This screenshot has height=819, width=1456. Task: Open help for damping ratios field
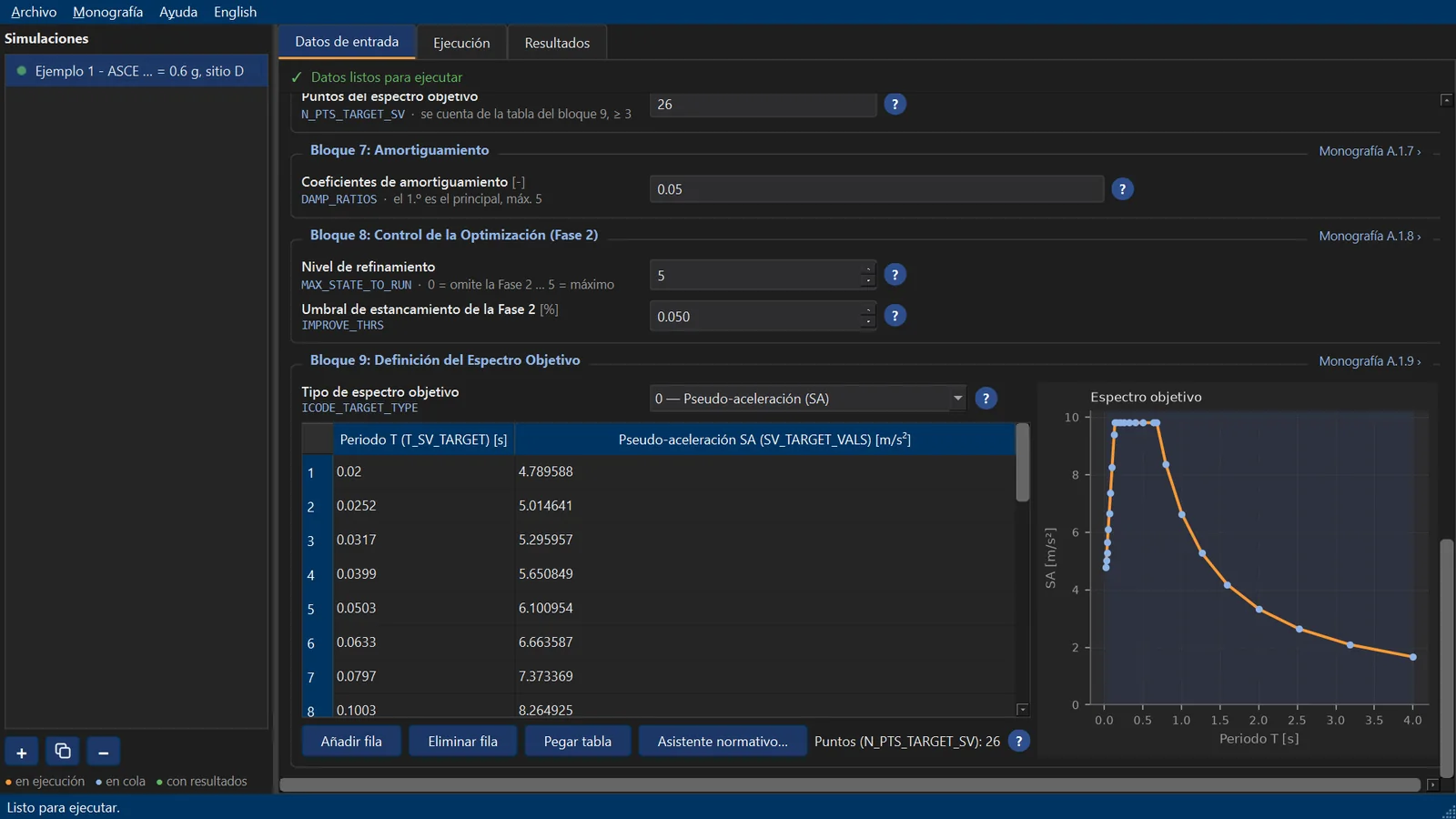[x=1122, y=189]
